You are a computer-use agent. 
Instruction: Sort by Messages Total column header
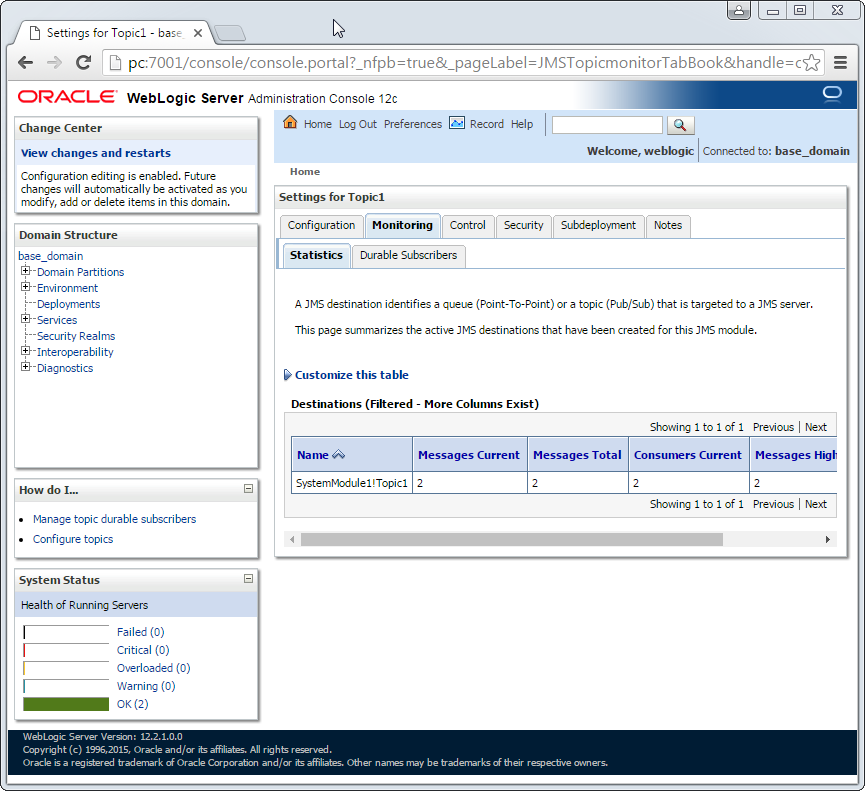577,455
